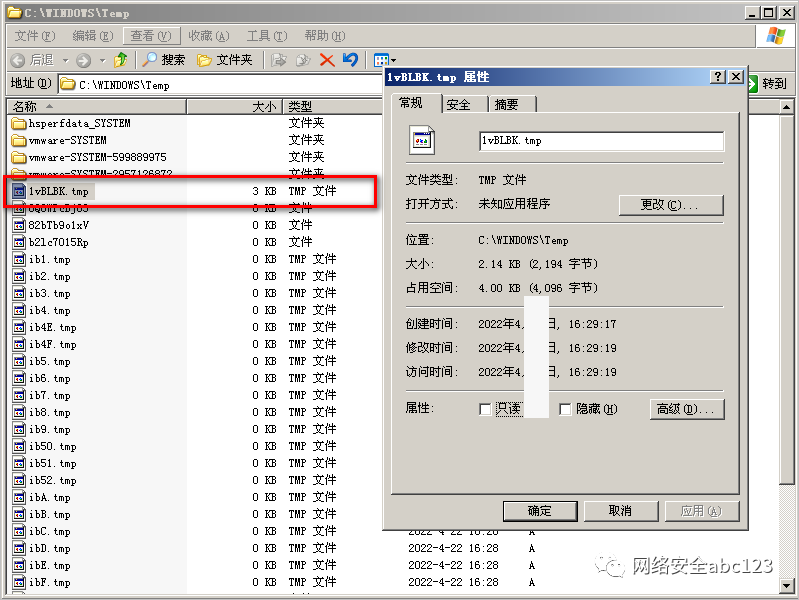The width and height of the screenshot is (799, 600).
Task: Click the ibC.tmp file name
Action: [x=49, y=531]
